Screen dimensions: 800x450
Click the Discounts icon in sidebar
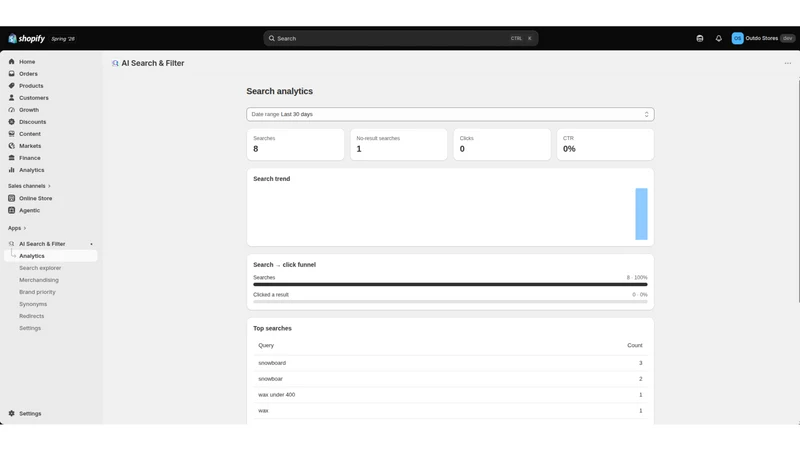pyautogui.click(x=12, y=121)
